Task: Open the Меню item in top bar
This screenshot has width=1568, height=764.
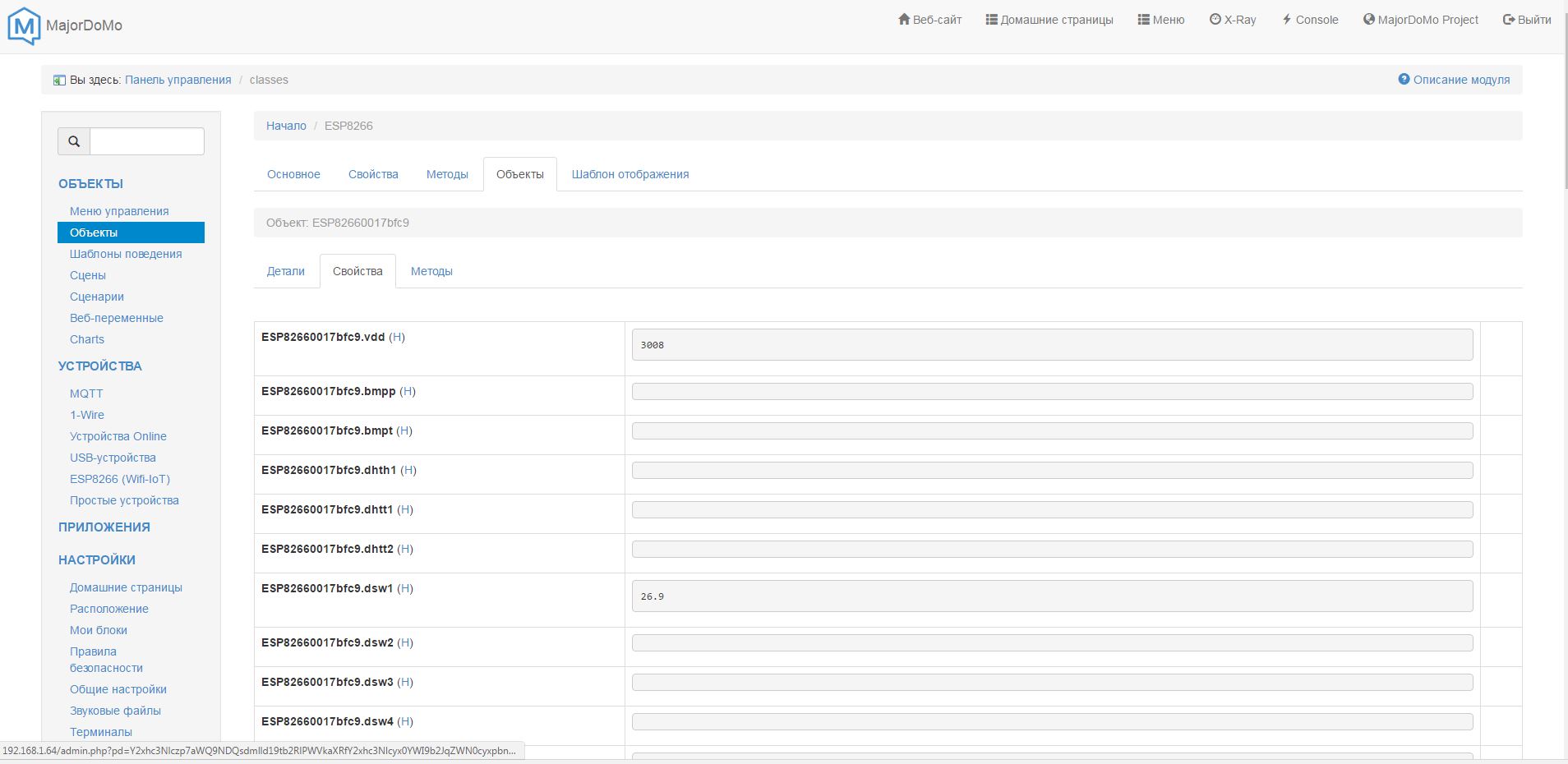Action: (x=1160, y=20)
